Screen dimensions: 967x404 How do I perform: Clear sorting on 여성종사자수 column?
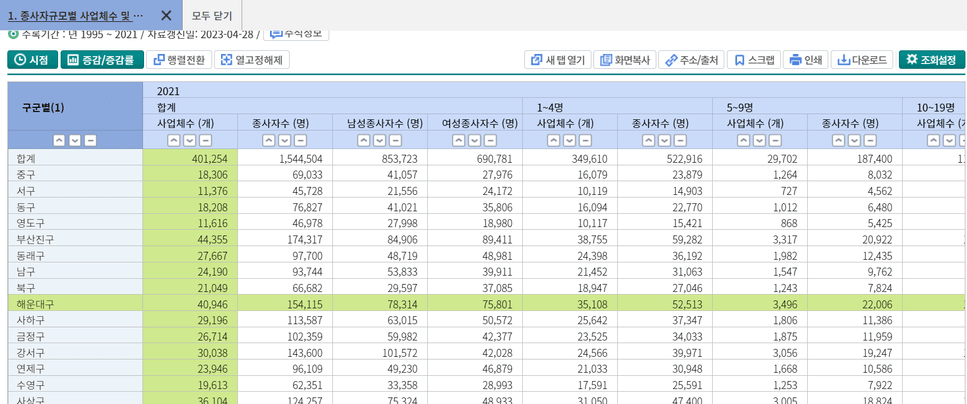(x=490, y=141)
